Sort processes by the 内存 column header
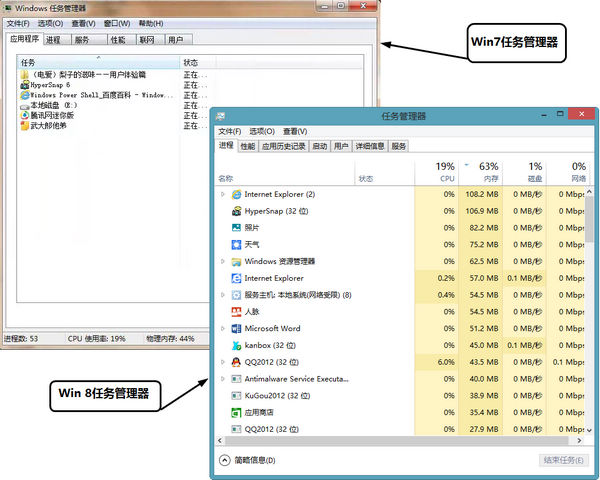The image size is (600, 480). tap(487, 172)
